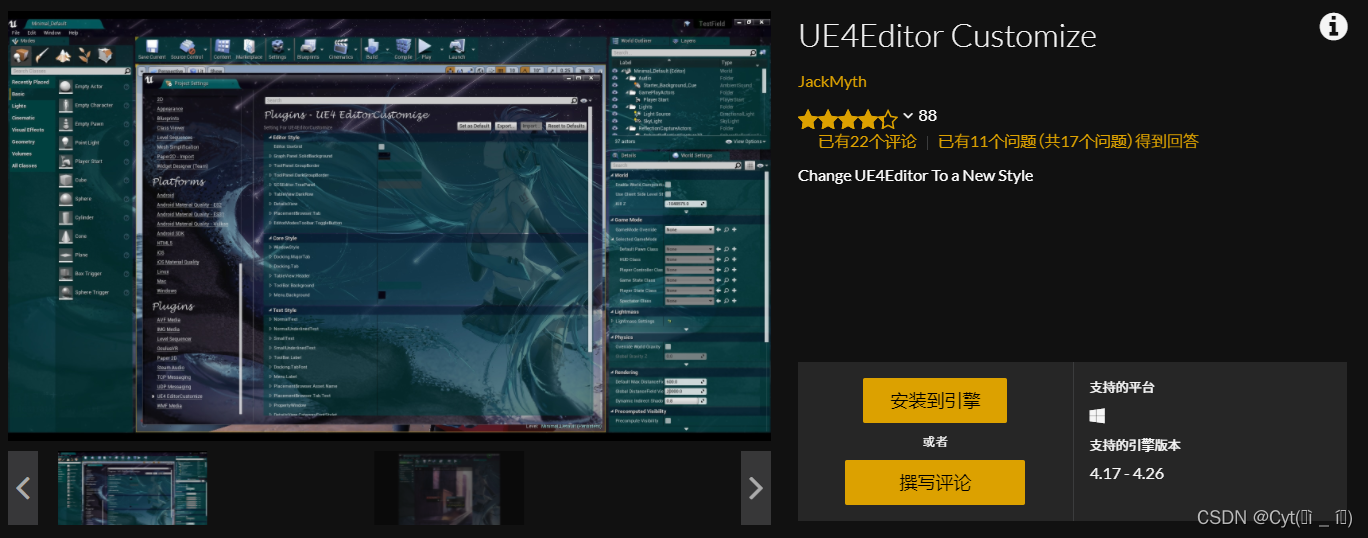Select the Foliage mode icon
Viewport: 1368px width, 538px height.
point(84,55)
